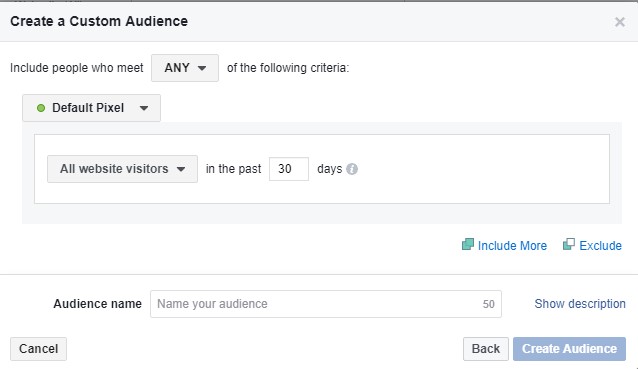The image size is (638, 369).
Task: Click the green pixel status dot
Action: [41, 108]
